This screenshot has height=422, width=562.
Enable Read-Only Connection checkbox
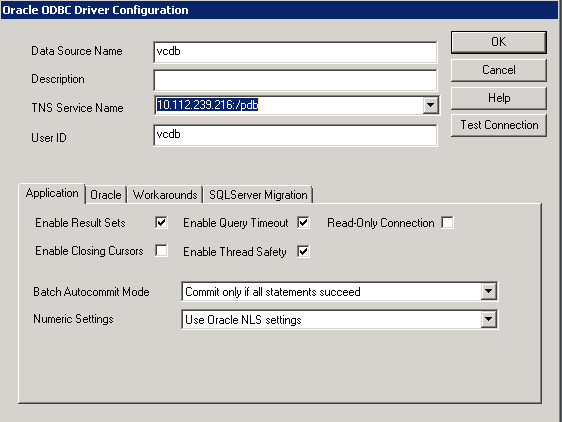(x=447, y=222)
